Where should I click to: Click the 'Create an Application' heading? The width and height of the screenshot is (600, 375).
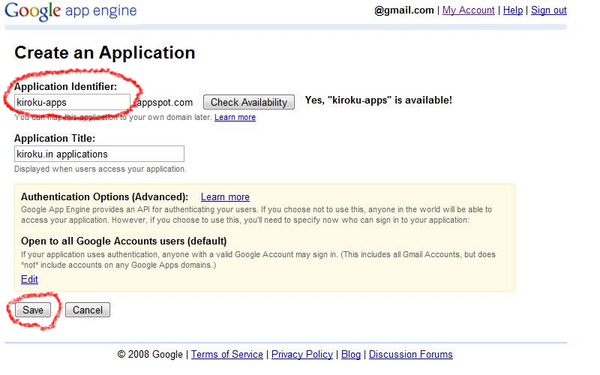tap(105, 52)
